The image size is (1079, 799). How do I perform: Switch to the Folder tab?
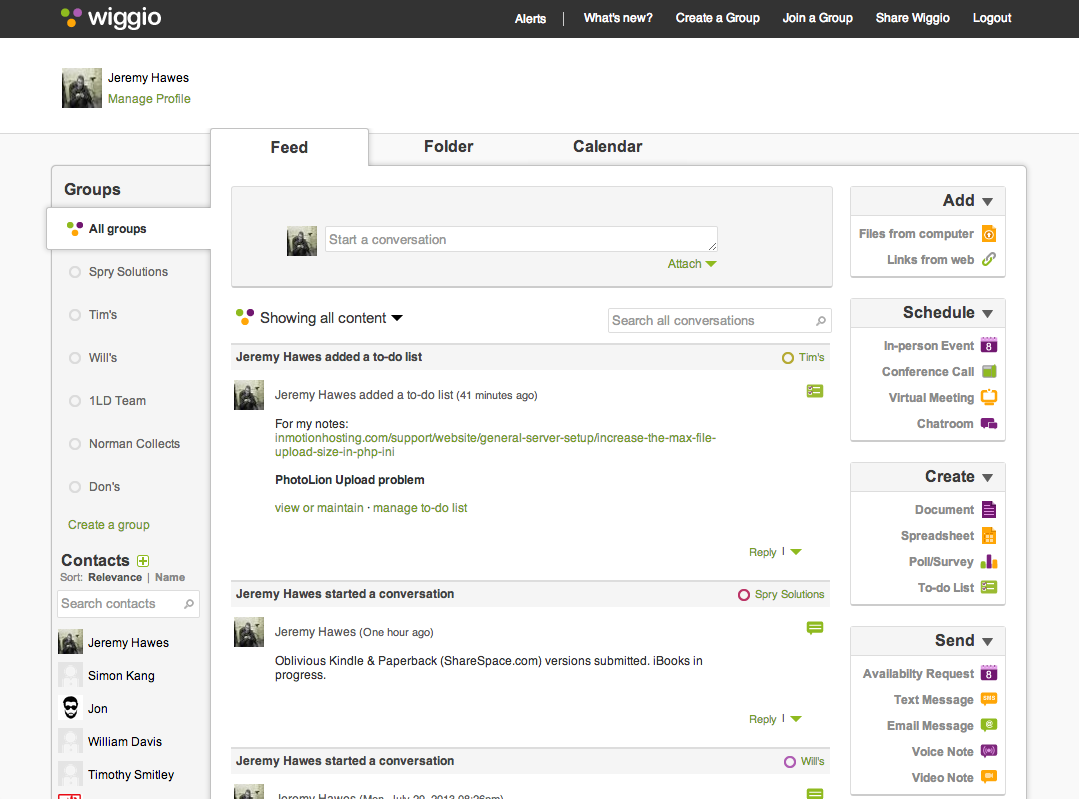pos(449,147)
